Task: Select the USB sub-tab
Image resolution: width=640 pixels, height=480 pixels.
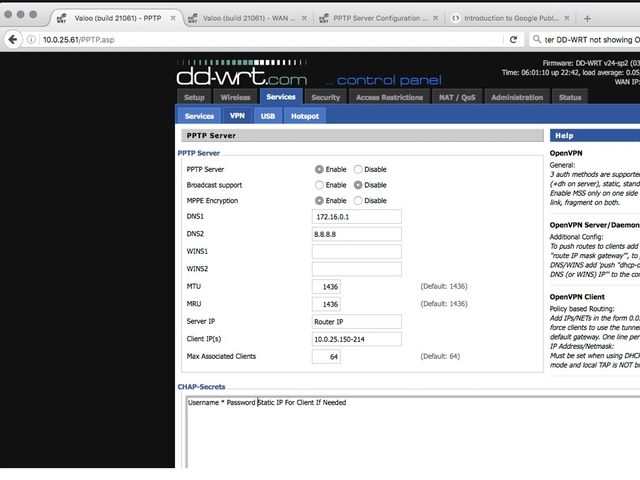Action: tap(268, 116)
